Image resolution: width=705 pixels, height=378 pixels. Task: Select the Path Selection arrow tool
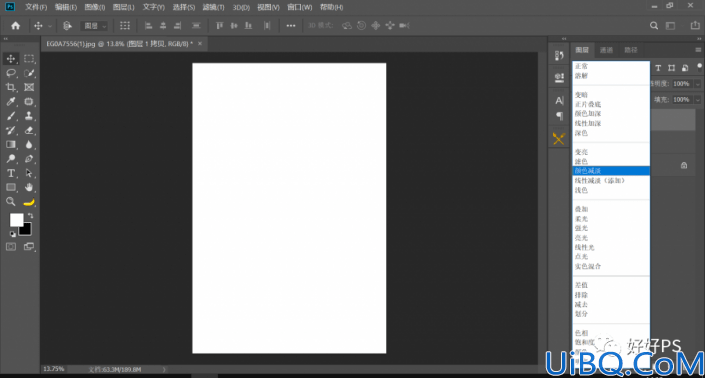[x=29, y=173]
